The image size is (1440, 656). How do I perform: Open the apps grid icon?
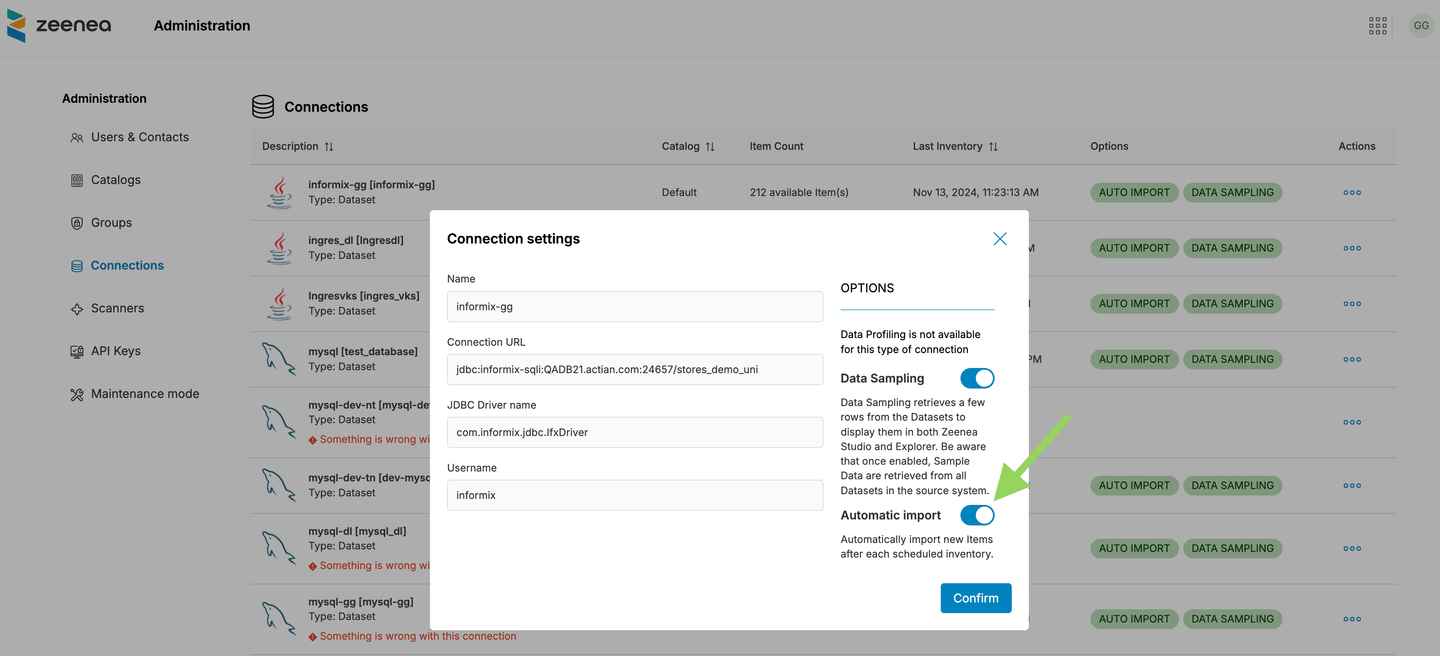tap(1378, 26)
